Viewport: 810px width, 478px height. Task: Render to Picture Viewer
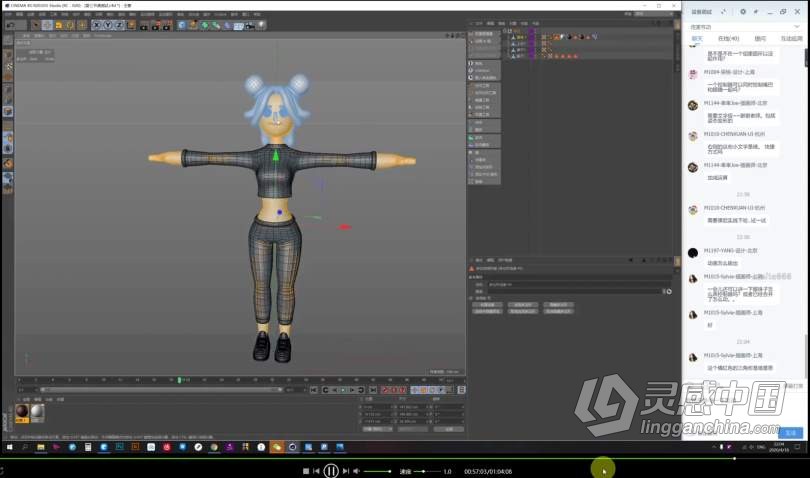[155, 25]
